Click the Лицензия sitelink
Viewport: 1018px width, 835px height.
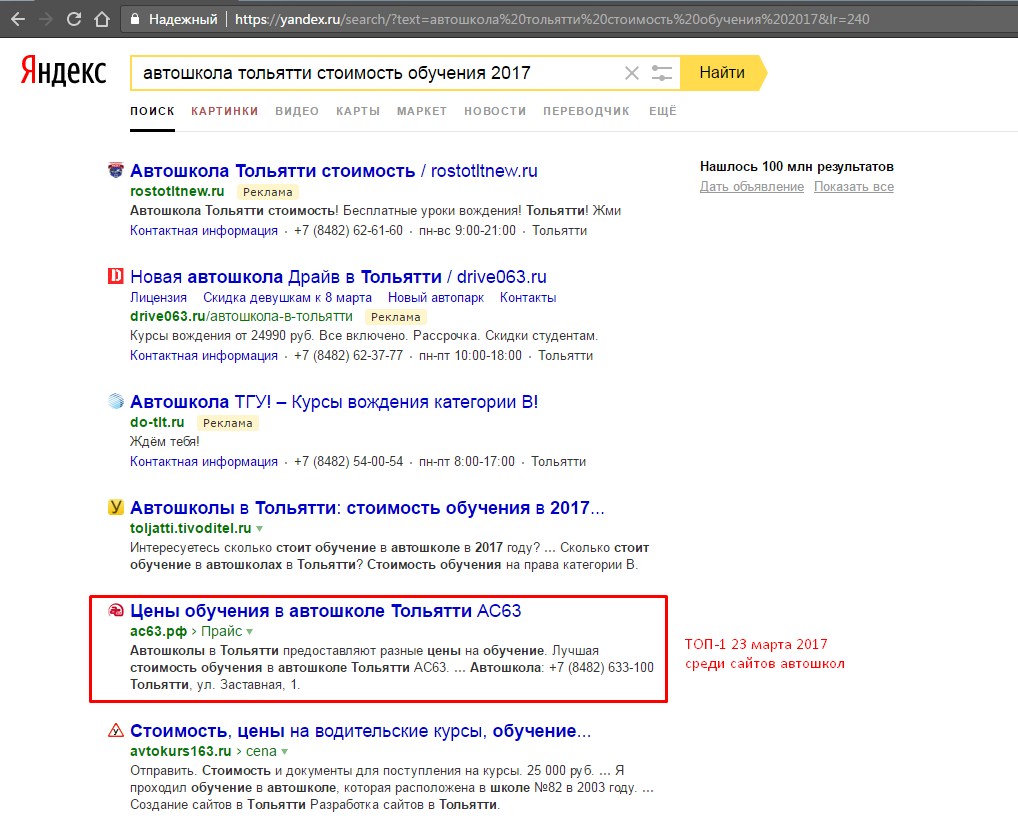[x=158, y=297]
